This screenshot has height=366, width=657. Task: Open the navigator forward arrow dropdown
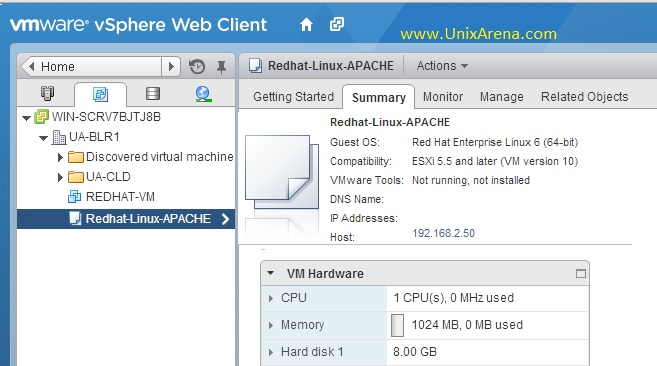171,66
